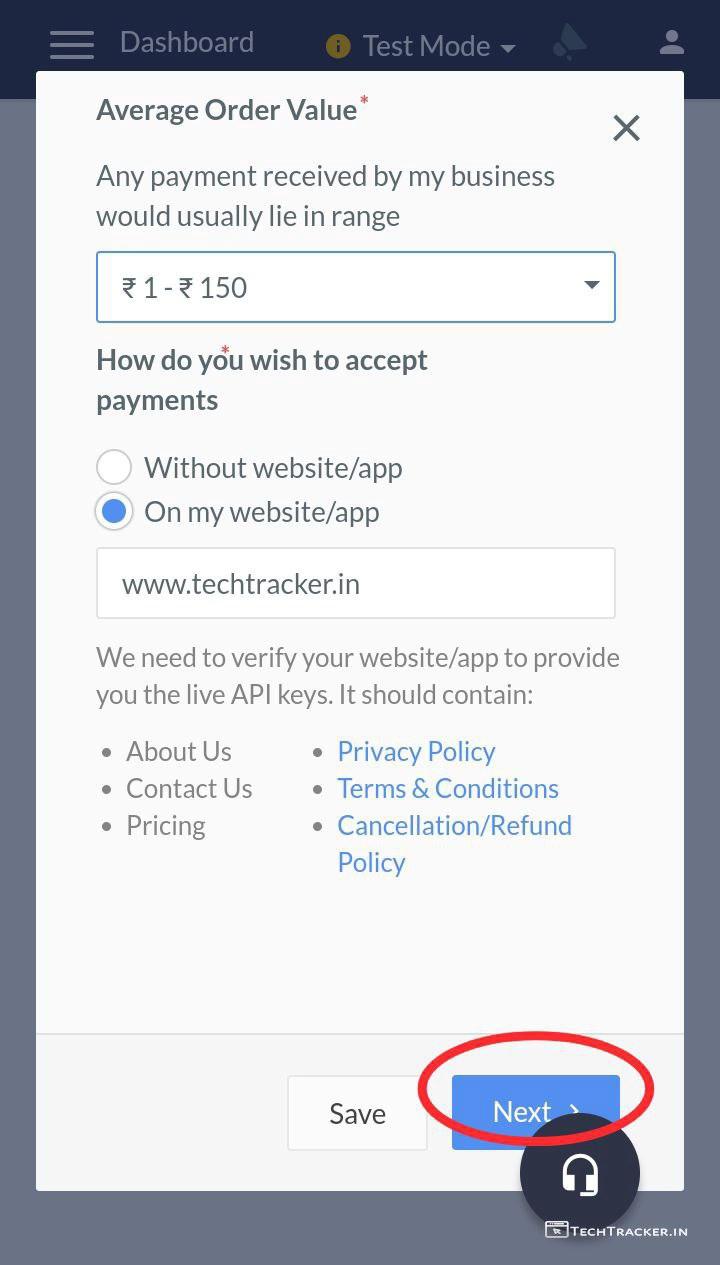Click the Dashboard header title
This screenshot has width=720, height=1265.
tap(187, 42)
